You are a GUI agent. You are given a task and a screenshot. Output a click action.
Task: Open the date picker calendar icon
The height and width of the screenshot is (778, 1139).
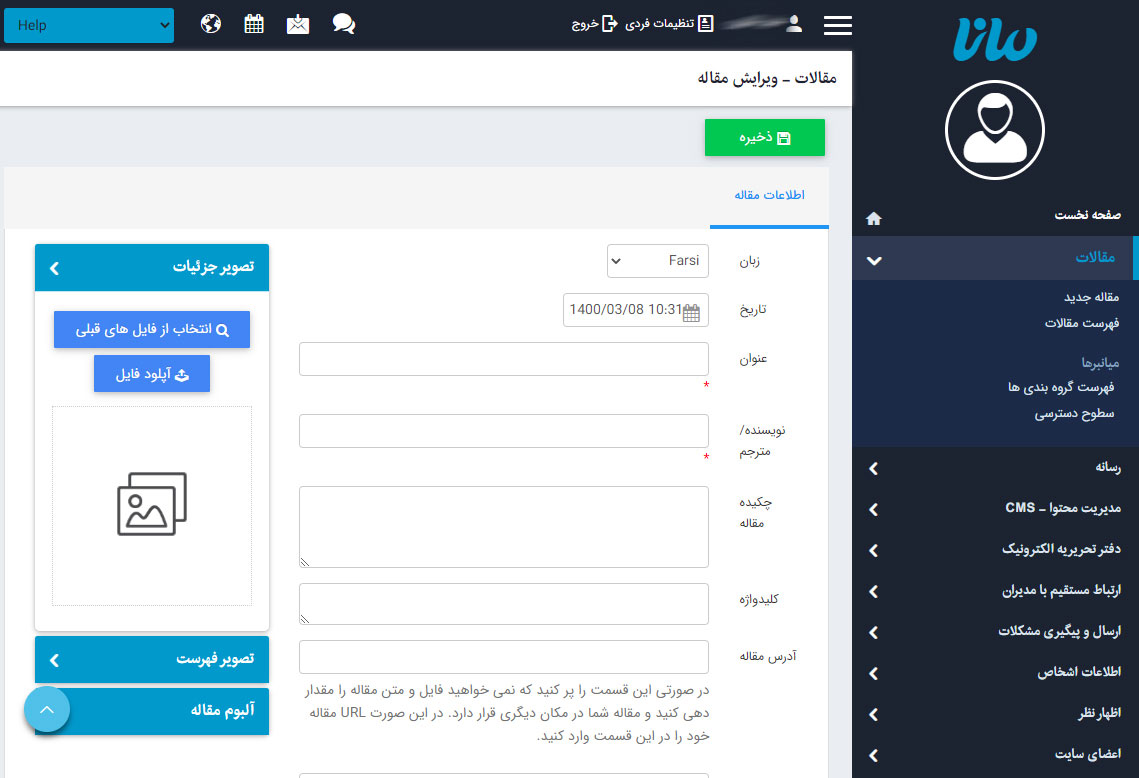(x=692, y=311)
